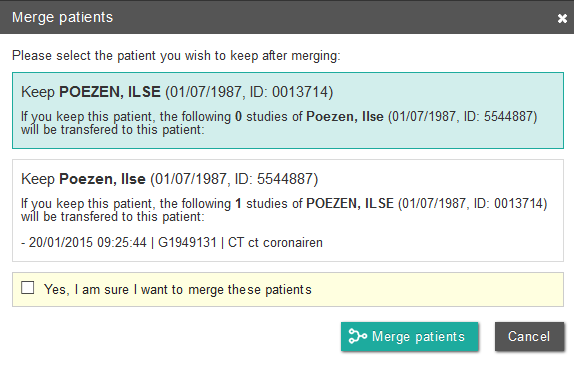Click the '0 studies' description text
Viewport: 574px width, 371px height.
(279, 123)
